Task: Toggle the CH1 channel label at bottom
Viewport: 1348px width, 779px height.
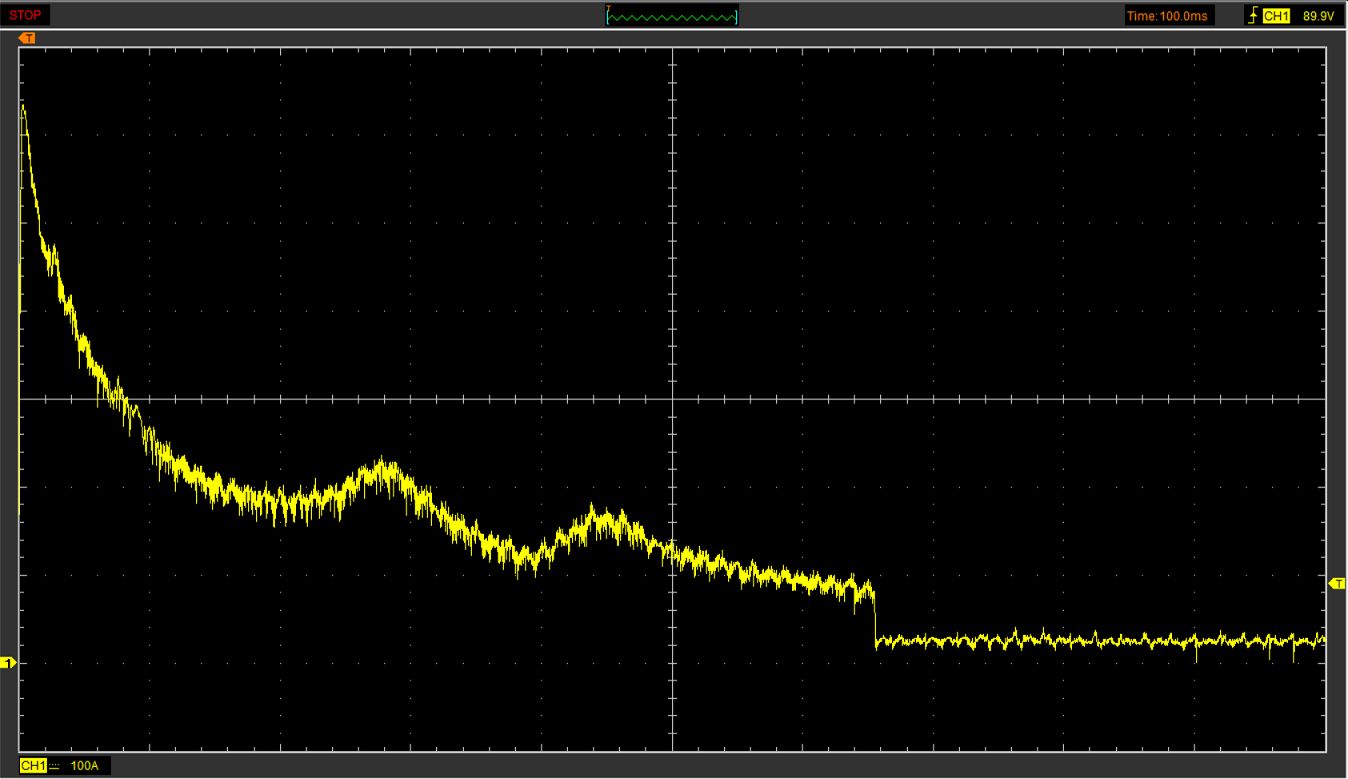Action: (33, 766)
